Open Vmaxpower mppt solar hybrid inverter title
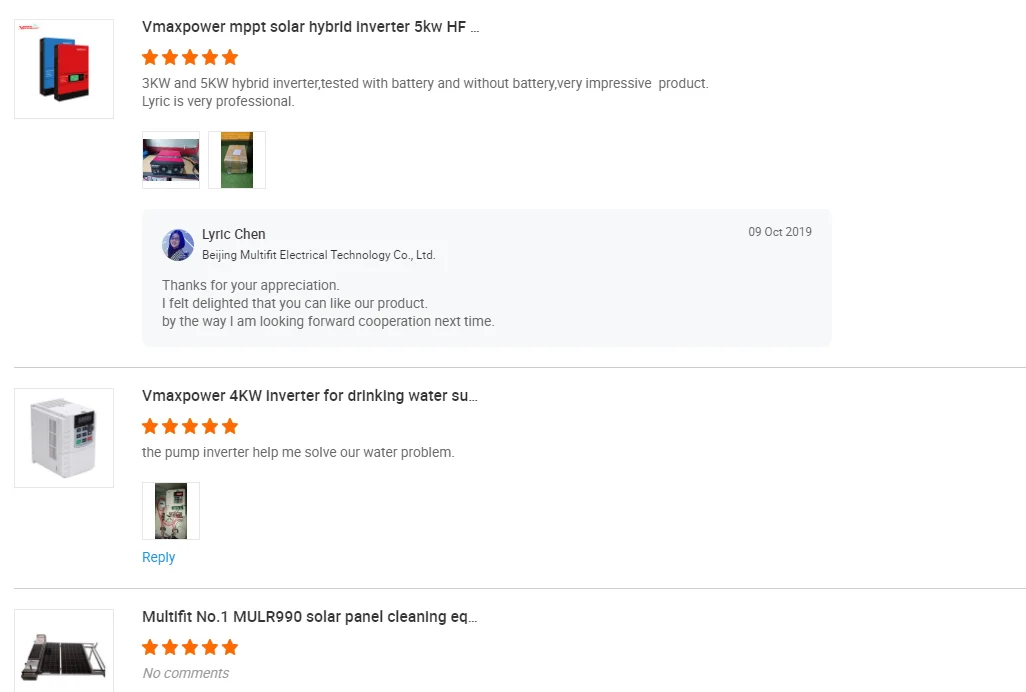Screen dimensions: 1026x692 [x=310, y=27]
